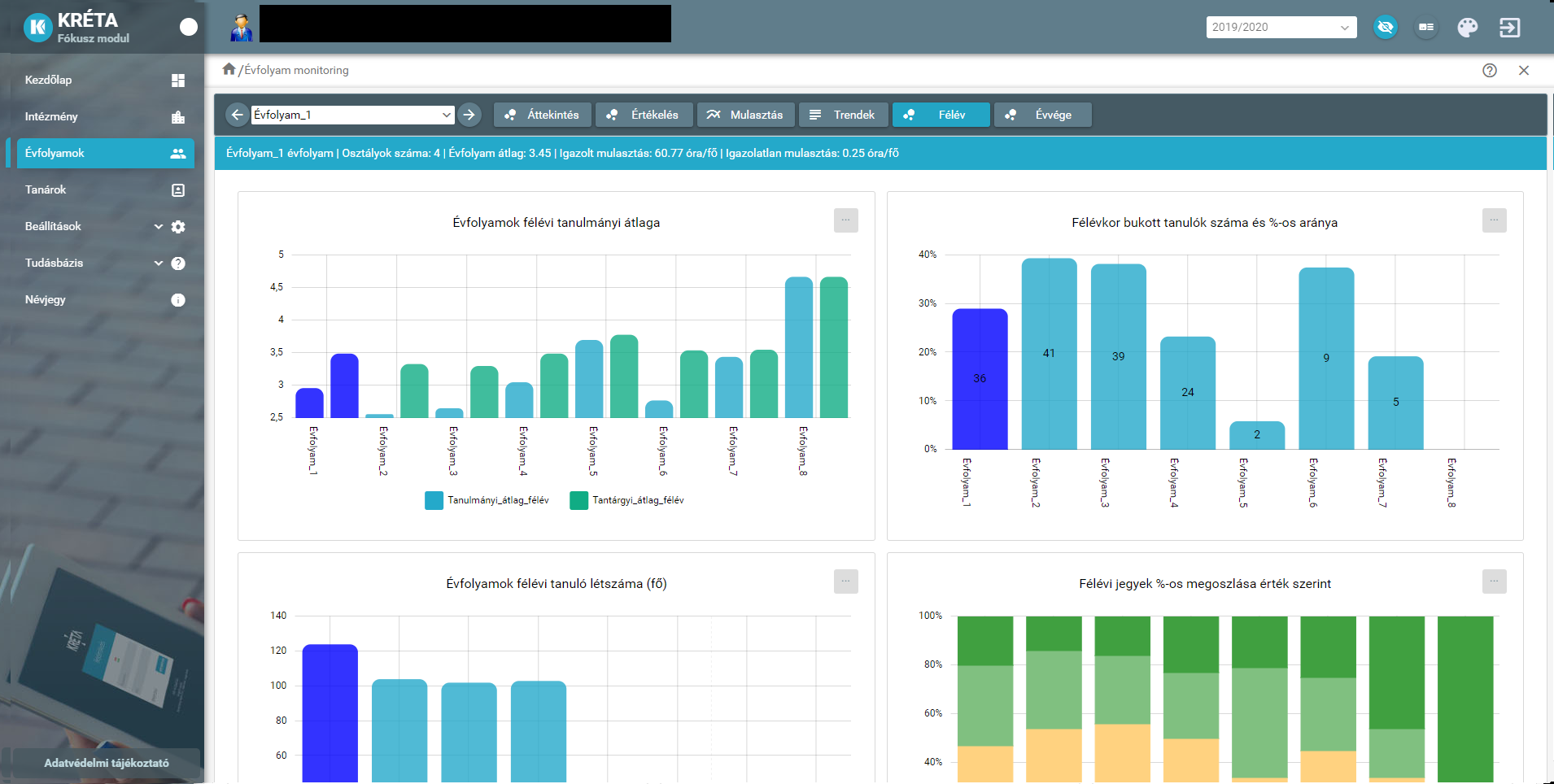
Task: Open Intézmény building icon
Action: (x=178, y=117)
